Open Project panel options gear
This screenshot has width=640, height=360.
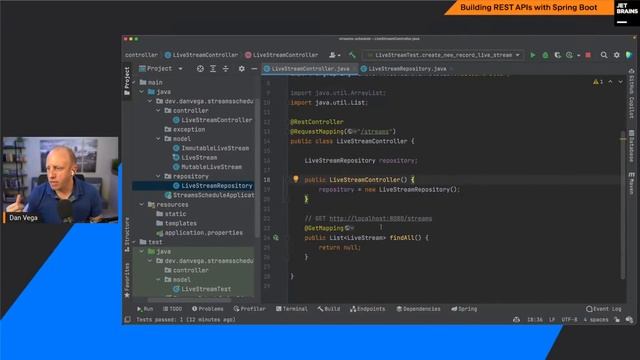tap(242, 69)
